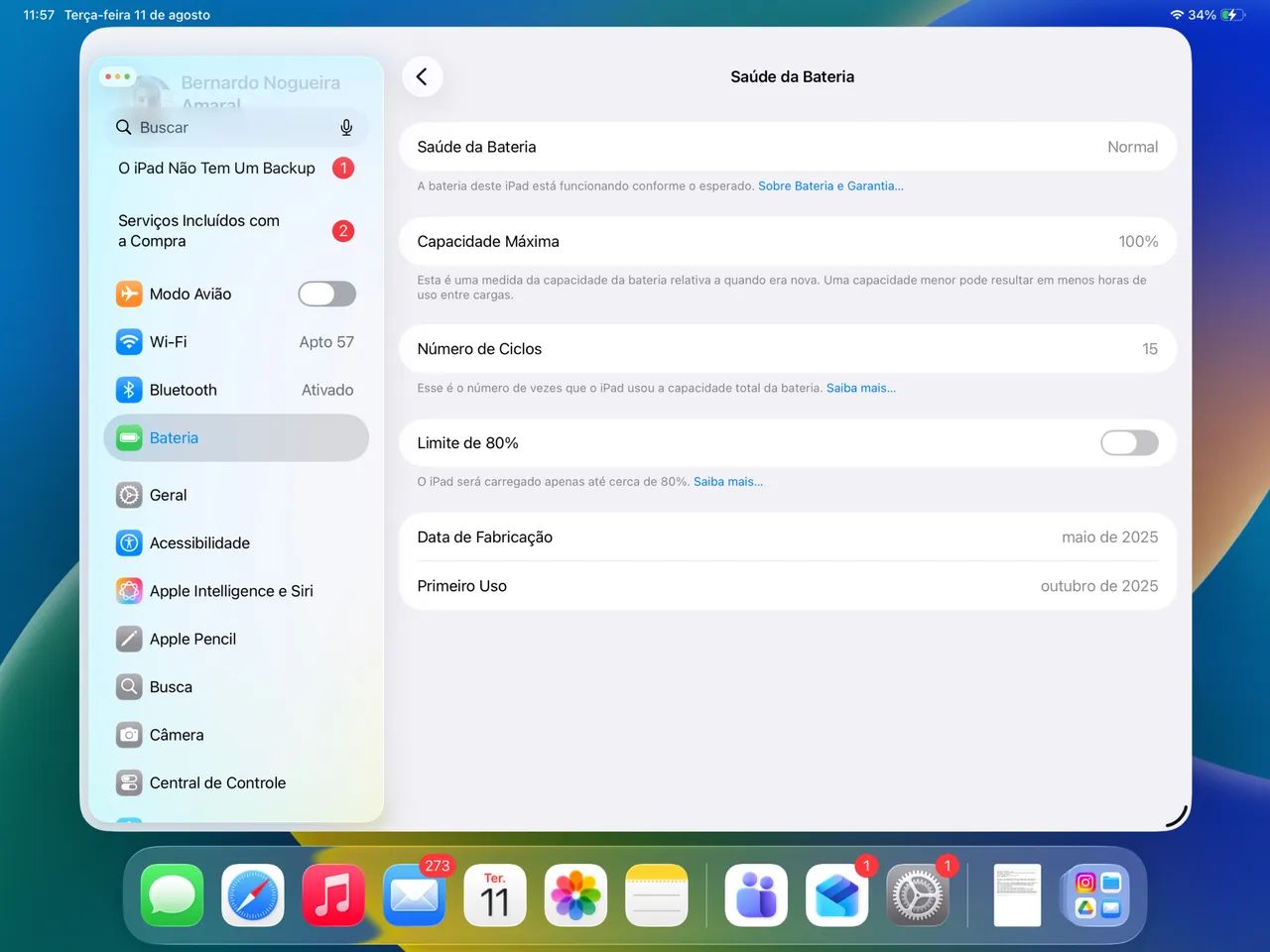This screenshot has width=1270, height=952.
Task: Click the search magnifier icon in Buscar
Action: point(124,127)
